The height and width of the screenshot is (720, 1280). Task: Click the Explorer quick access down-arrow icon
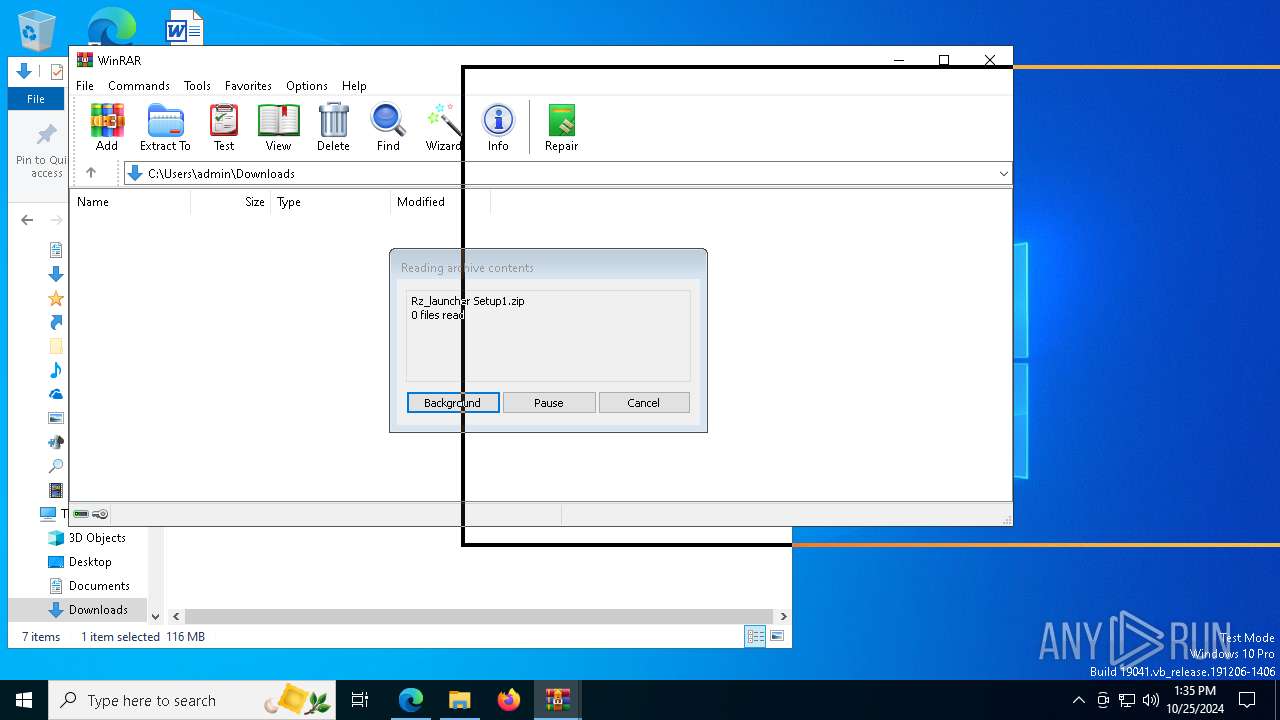[x=24, y=72]
